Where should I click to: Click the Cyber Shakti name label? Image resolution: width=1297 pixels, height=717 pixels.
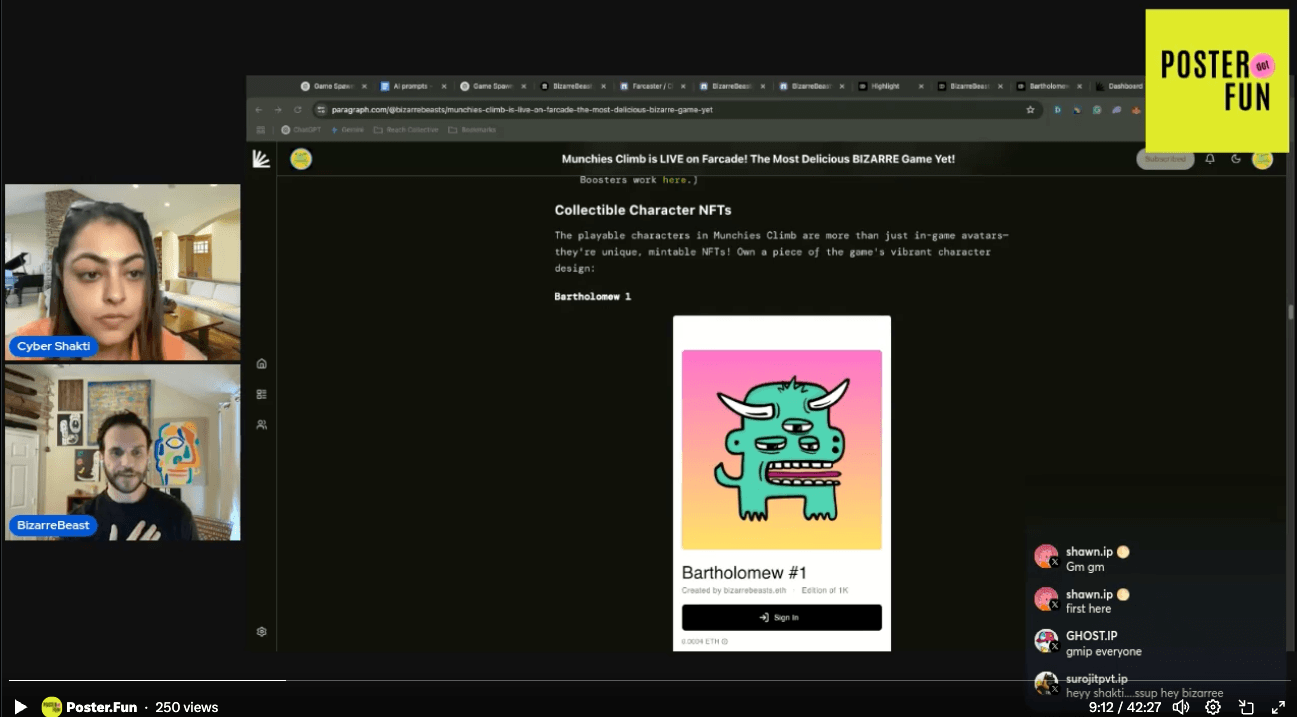tap(54, 346)
